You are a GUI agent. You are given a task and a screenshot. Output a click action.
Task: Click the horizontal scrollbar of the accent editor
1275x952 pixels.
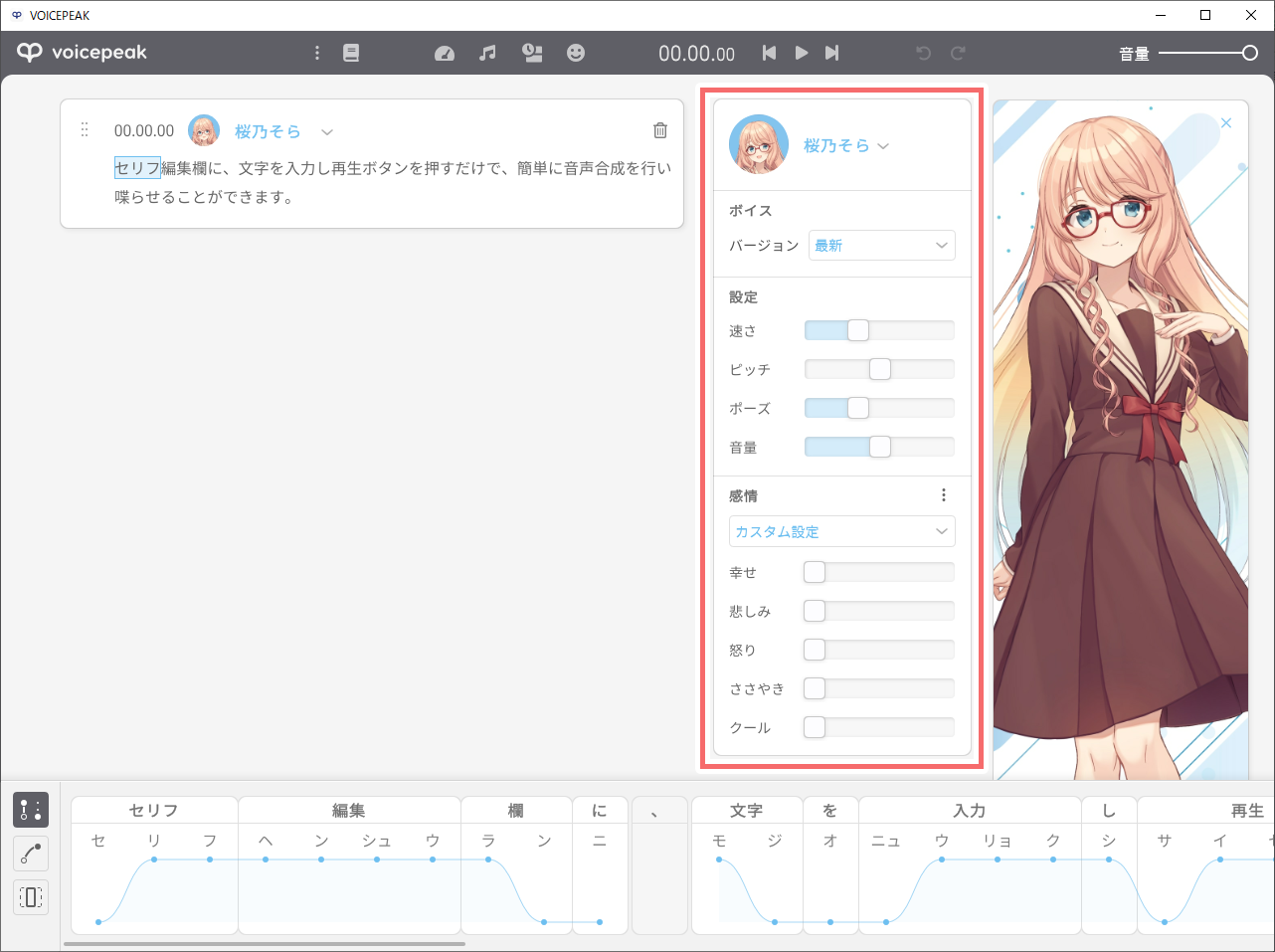[265, 943]
